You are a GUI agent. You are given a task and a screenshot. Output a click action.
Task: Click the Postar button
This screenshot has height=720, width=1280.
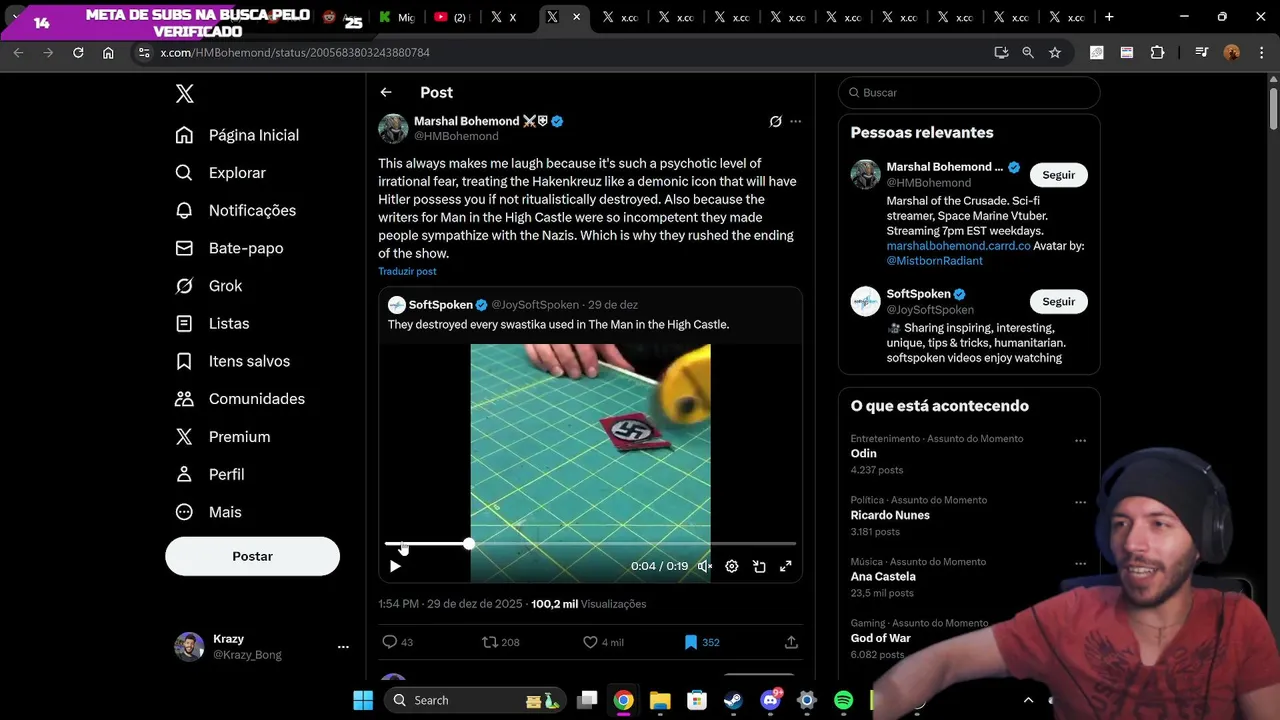point(252,556)
